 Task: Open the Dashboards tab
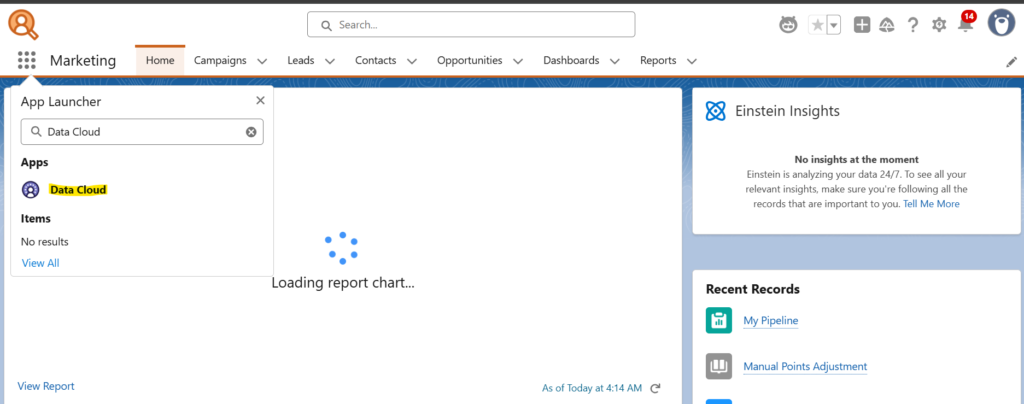(x=571, y=61)
